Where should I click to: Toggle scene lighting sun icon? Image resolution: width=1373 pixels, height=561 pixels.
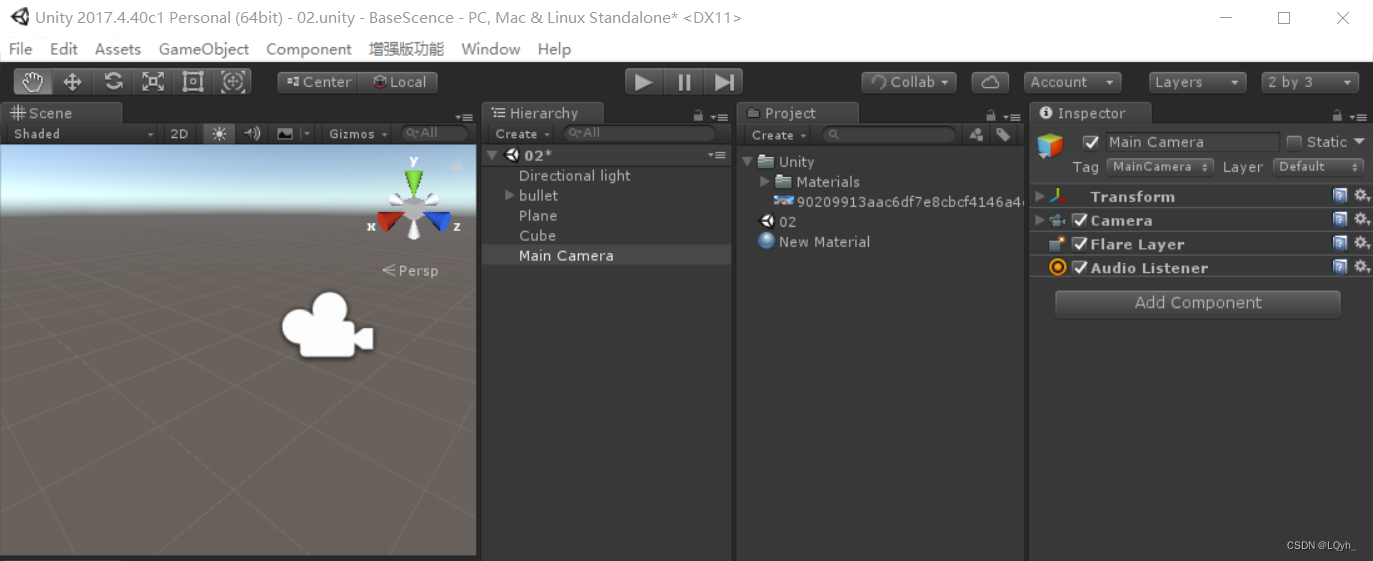point(219,134)
